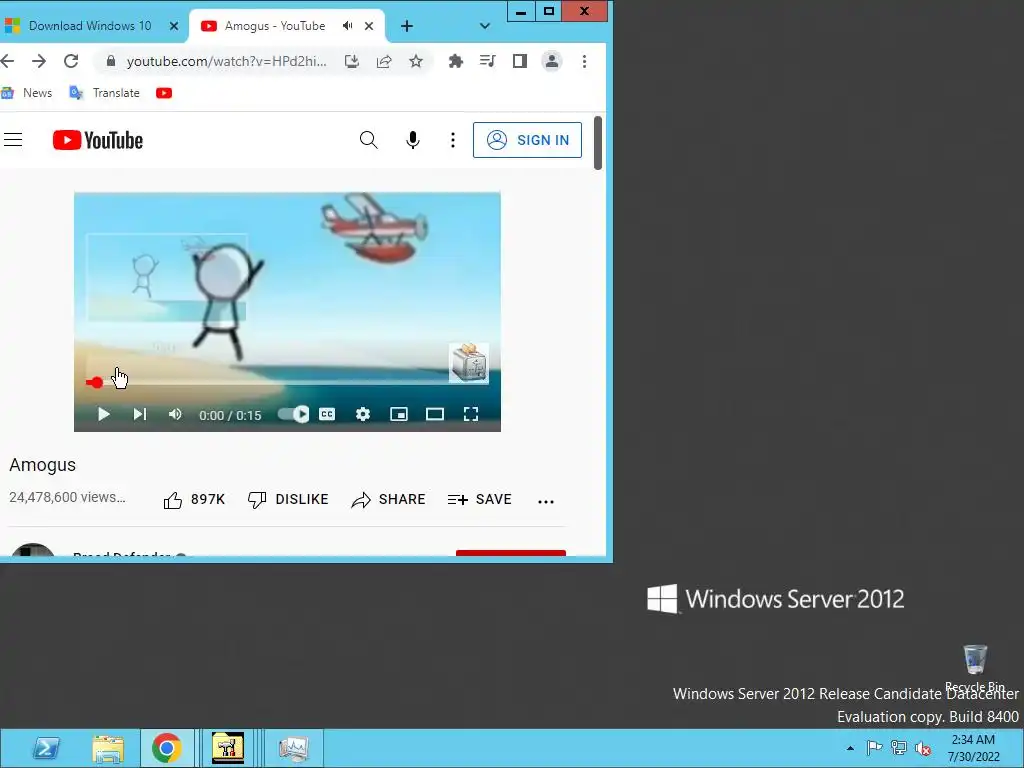Play the Amogus video
Screen dimensions: 1024x768
(x=103, y=414)
